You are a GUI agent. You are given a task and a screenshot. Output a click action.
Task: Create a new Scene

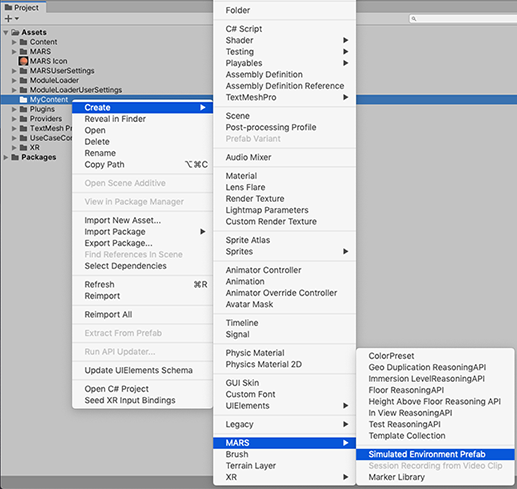coord(285,116)
